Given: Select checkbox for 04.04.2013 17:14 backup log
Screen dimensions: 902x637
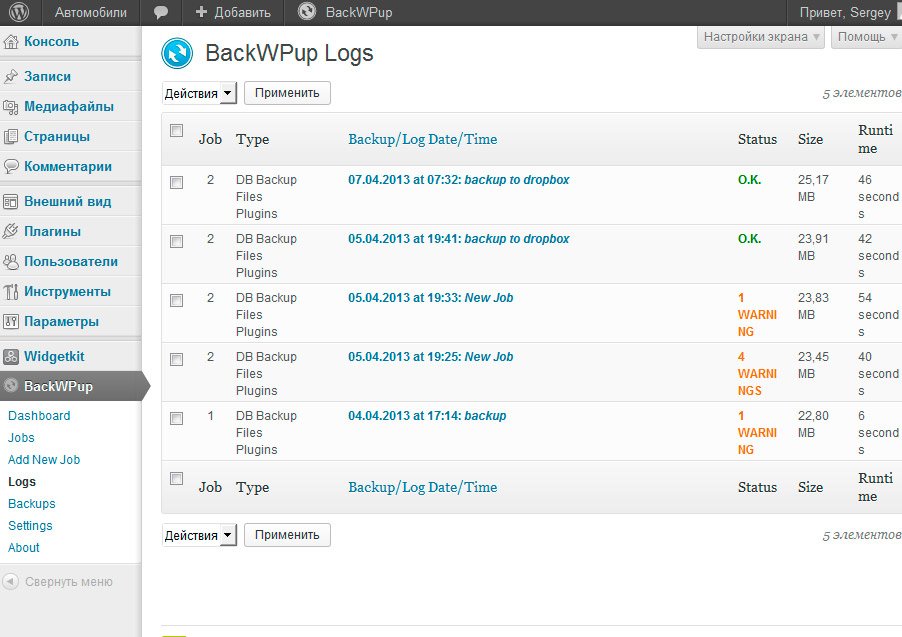Looking at the screenshot, I should 177,418.
